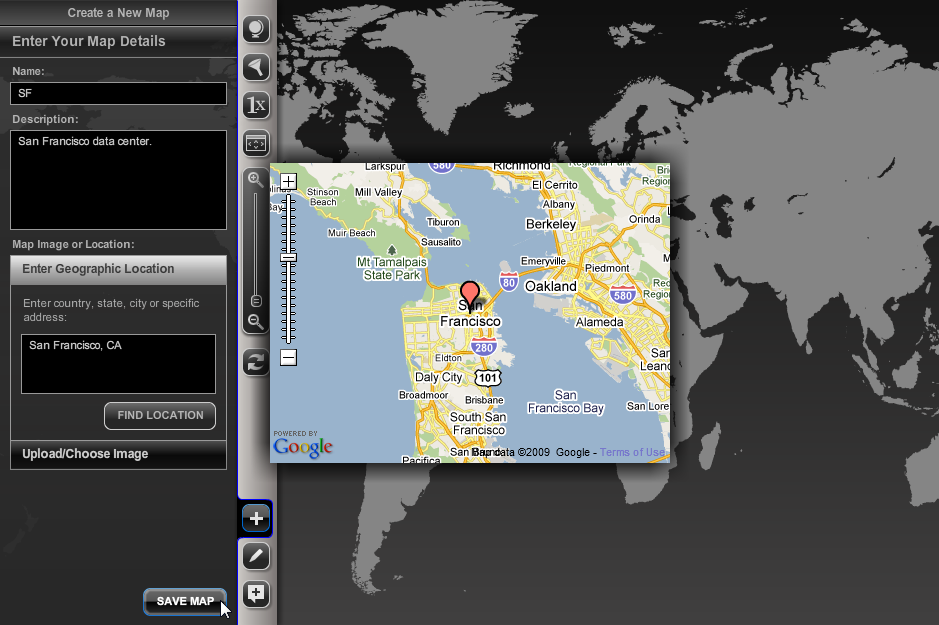The image size is (939, 625).
Task: Click the Google Map zoom slider handle
Action: 288,257
